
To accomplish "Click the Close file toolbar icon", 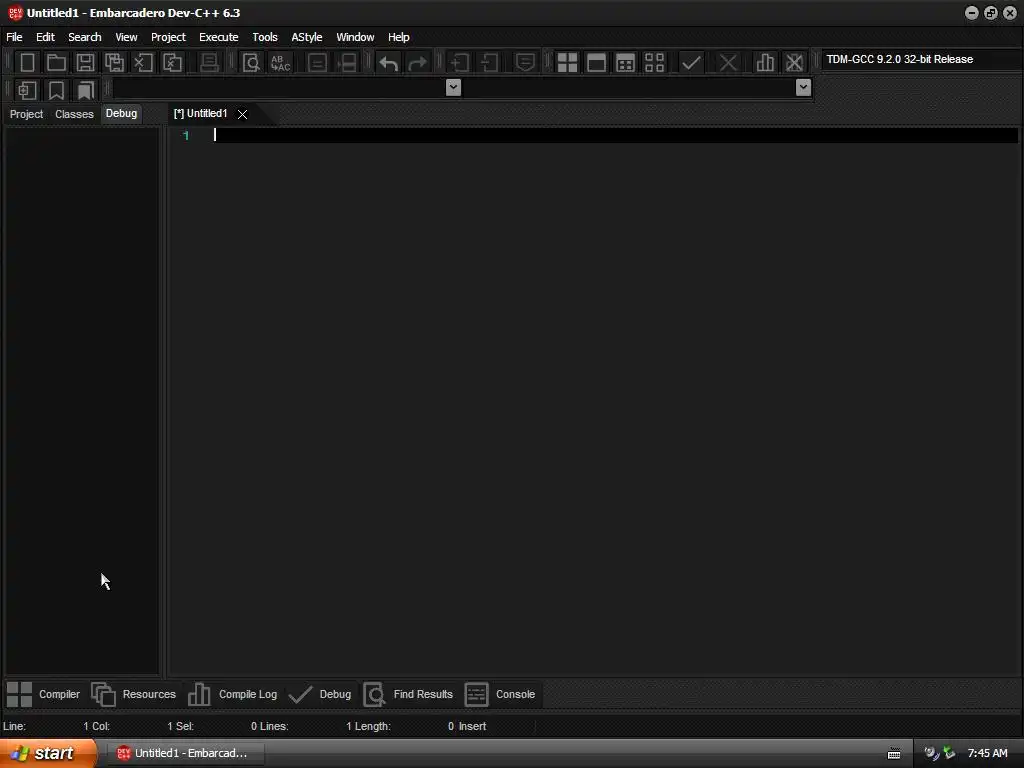I will pos(143,63).
